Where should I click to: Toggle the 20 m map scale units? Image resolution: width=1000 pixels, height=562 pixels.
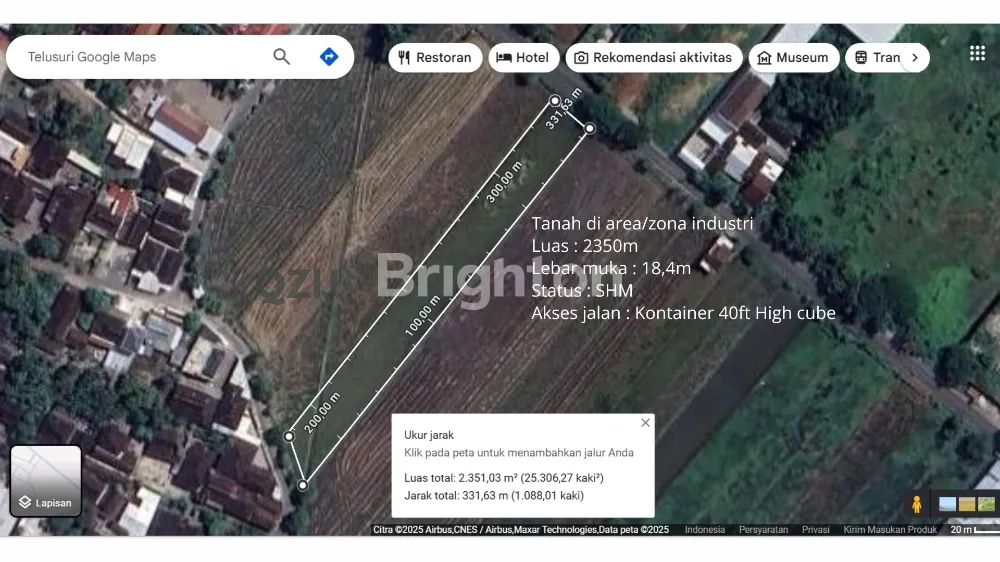pyautogui.click(x=970, y=530)
